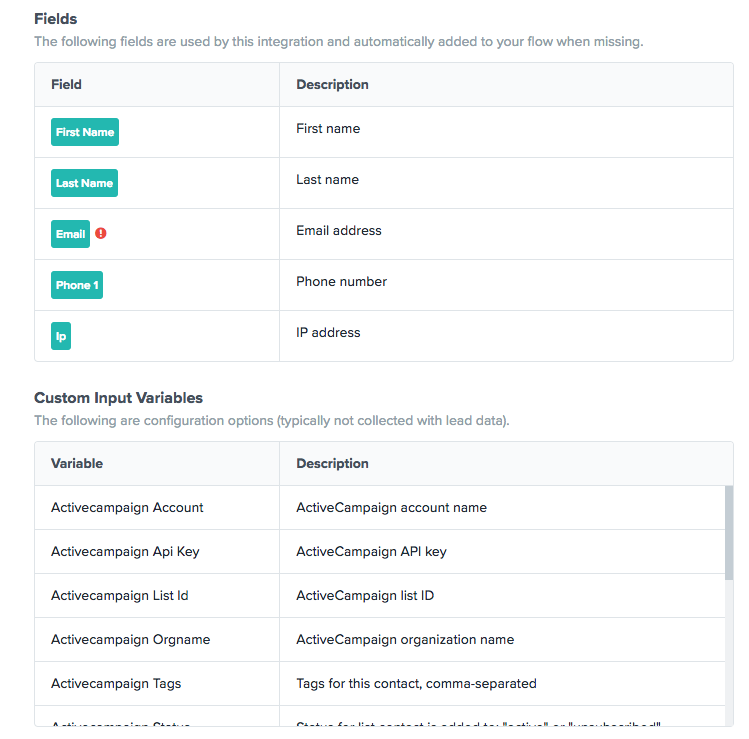Click the red required-field alert icon next to Email

coord(100,233)
